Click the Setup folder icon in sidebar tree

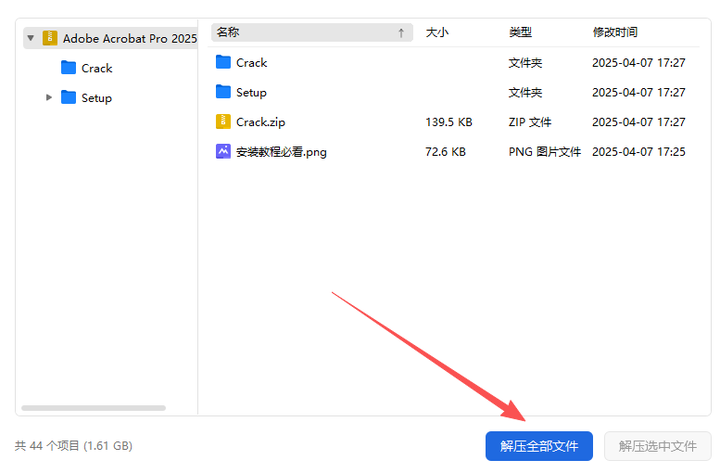point(68,98)
